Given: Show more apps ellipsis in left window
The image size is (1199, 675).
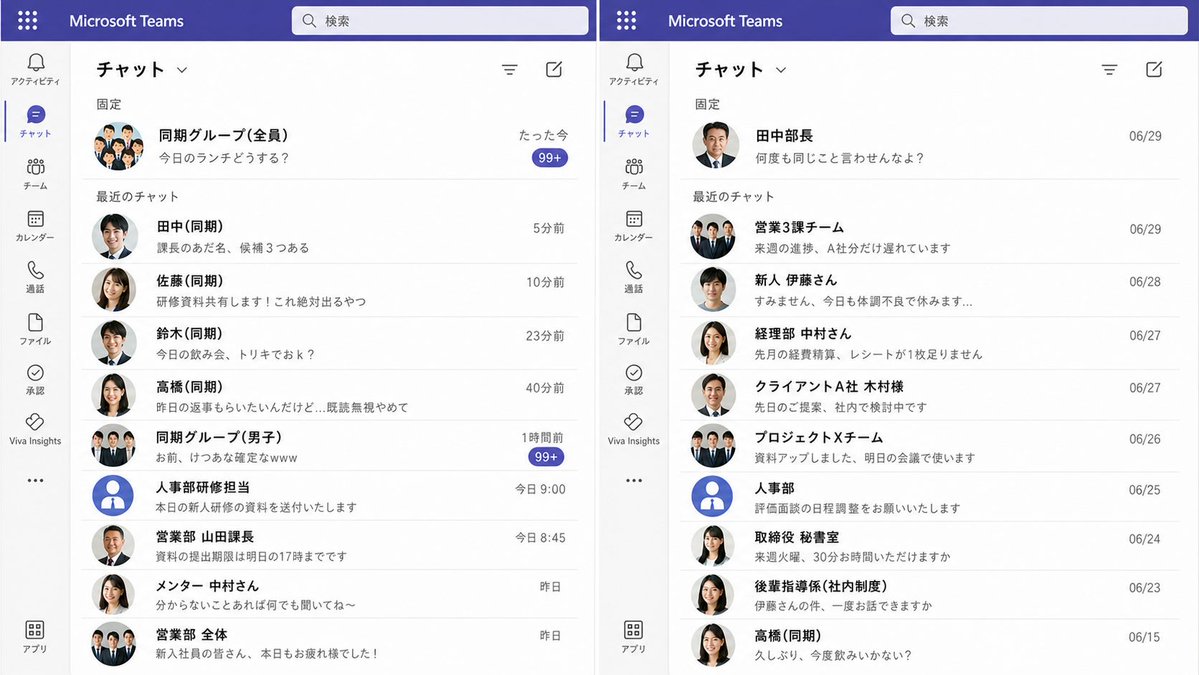Looking at the screenshot, I should (x=35, y=481).
